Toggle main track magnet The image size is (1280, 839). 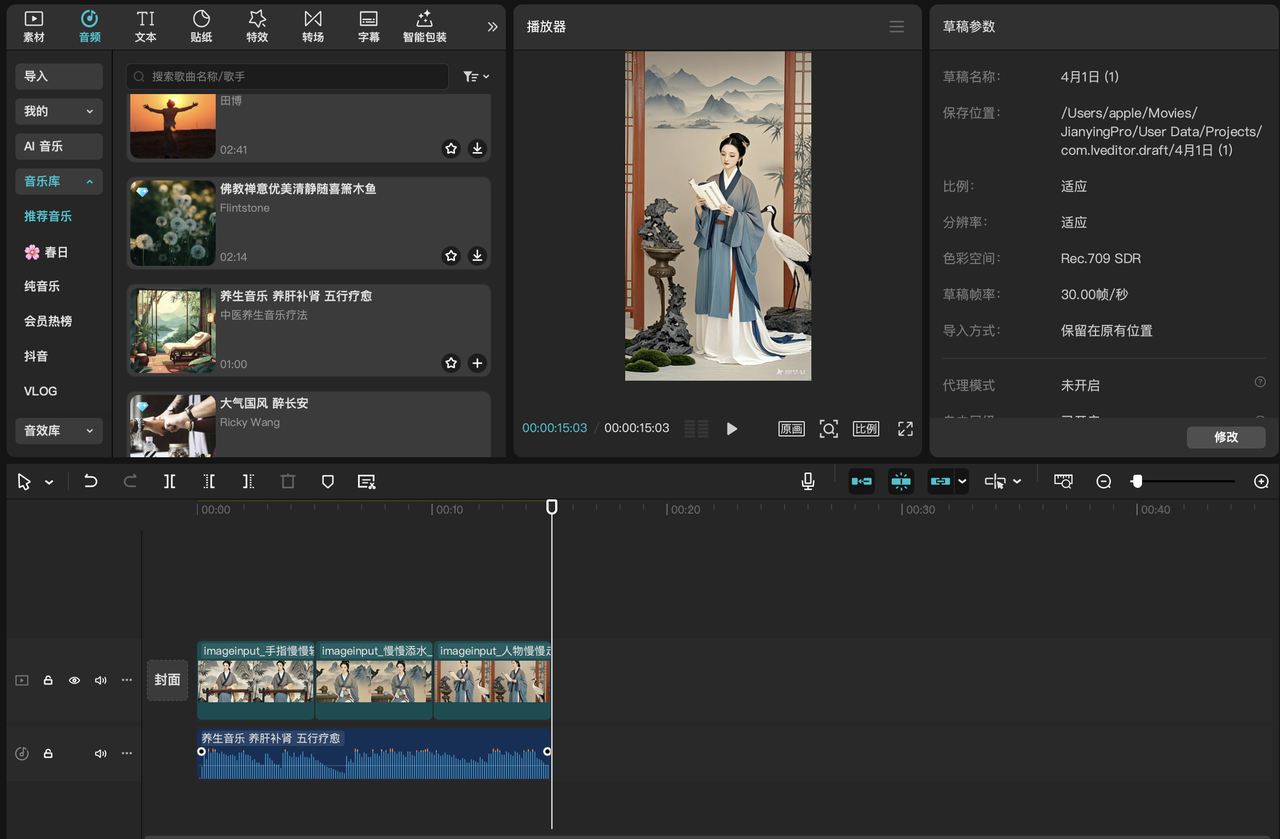tap(861, 481)
